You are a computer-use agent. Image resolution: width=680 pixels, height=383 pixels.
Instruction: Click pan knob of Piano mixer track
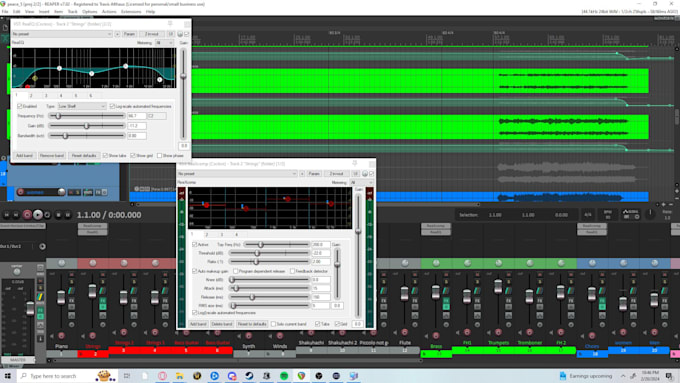(x=62, y=263)
